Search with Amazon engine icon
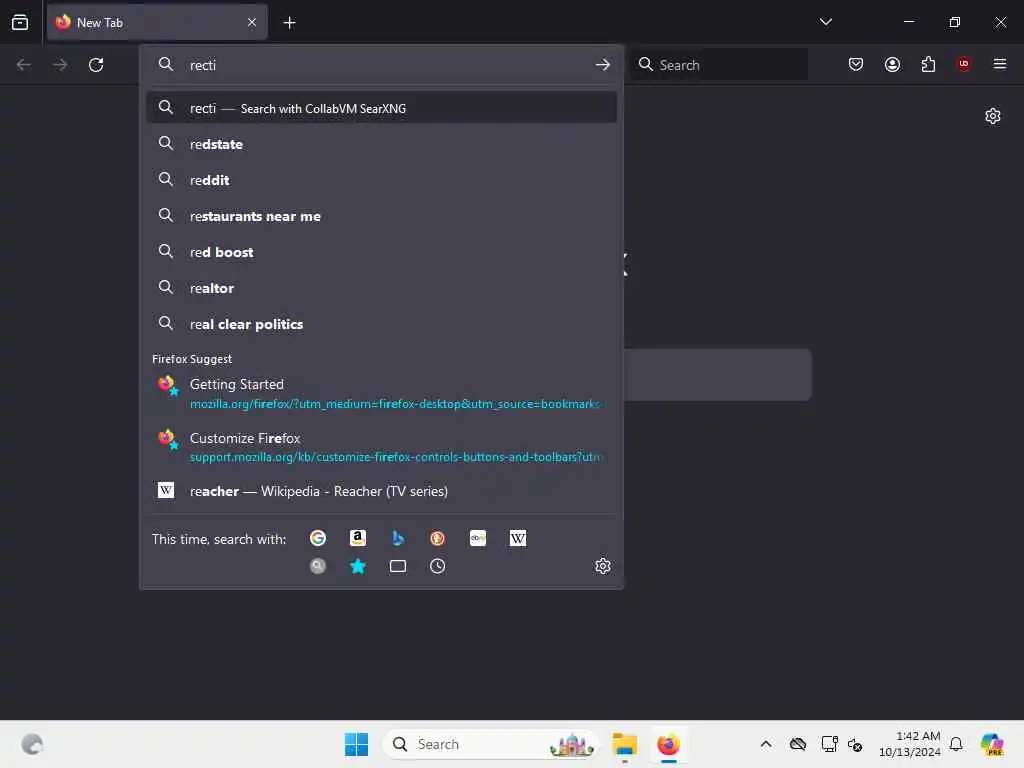Image resolution: width=1024 pixels, height=768 pixels. (358, 538)
